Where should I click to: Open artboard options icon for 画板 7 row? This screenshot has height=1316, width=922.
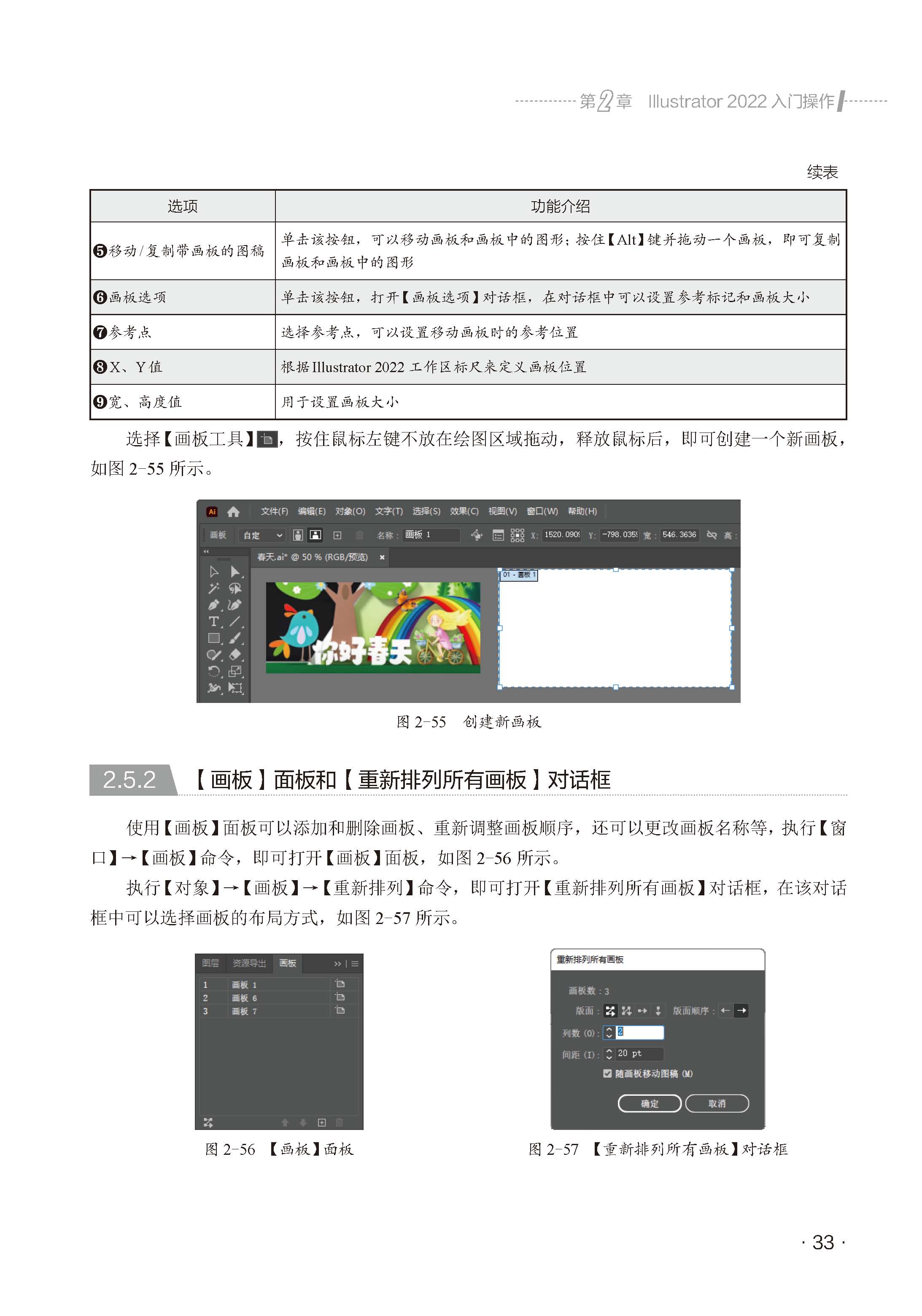pyautogui.click(x=340, y=1011)
